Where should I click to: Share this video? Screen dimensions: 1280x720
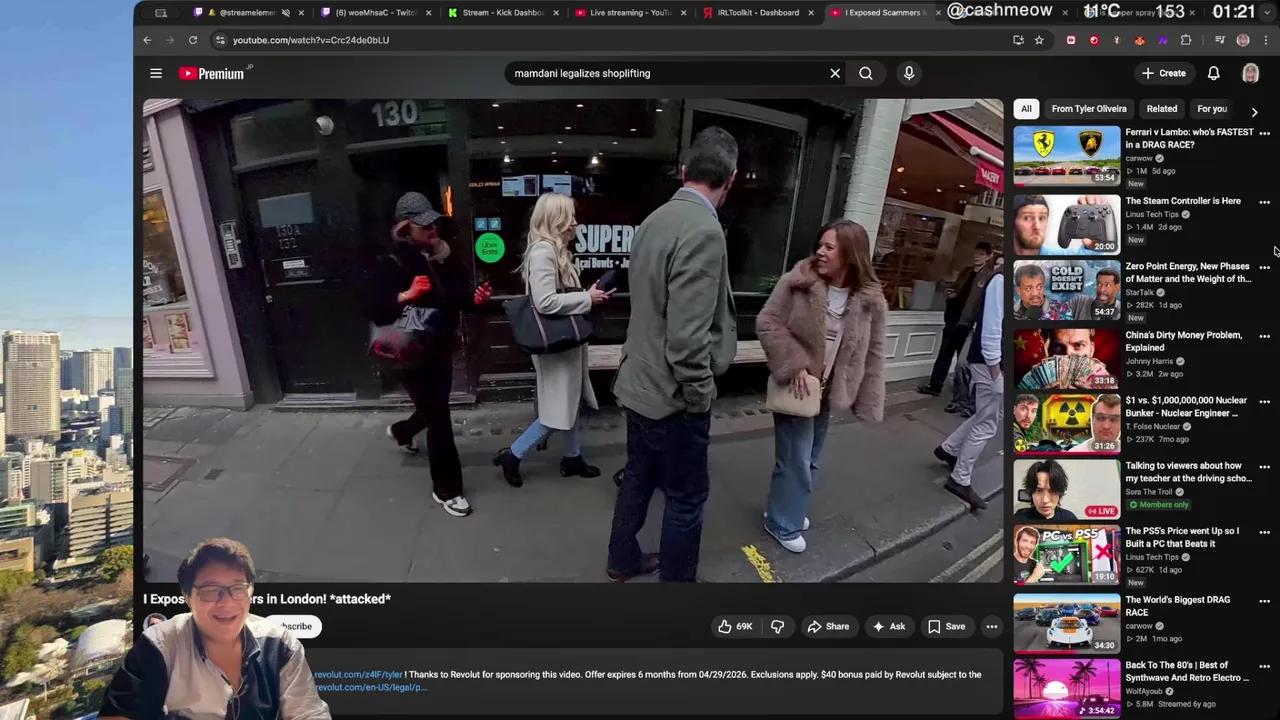(x=828, y=627)
